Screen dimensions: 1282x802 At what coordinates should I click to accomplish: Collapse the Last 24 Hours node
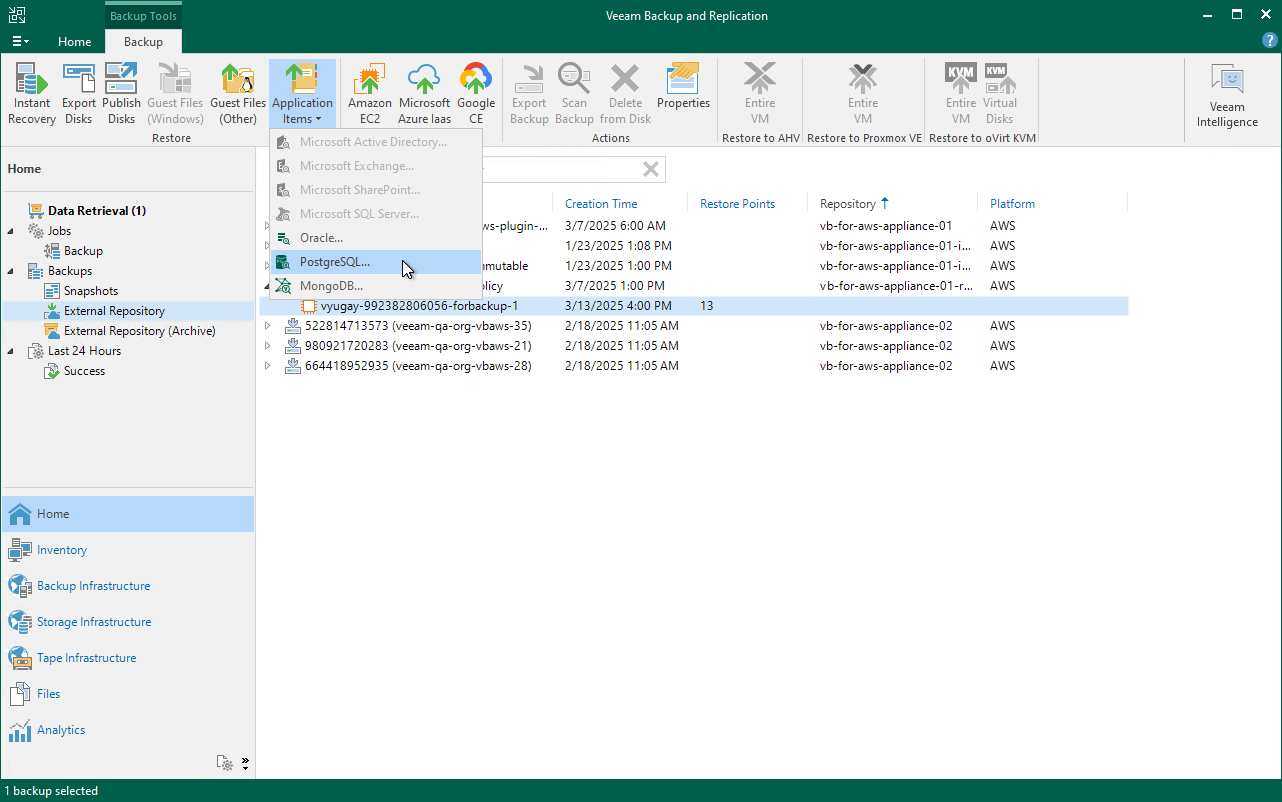(11, 351)
